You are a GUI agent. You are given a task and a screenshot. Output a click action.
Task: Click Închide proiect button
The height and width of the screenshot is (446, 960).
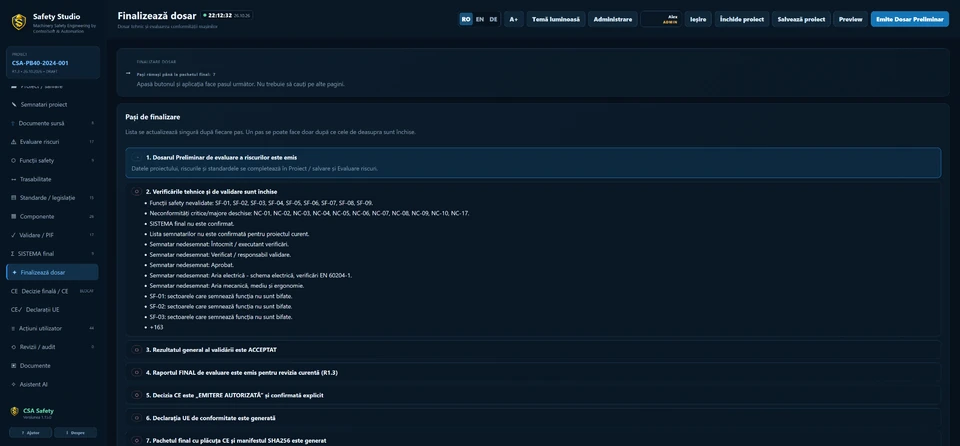tap(741, 19)
